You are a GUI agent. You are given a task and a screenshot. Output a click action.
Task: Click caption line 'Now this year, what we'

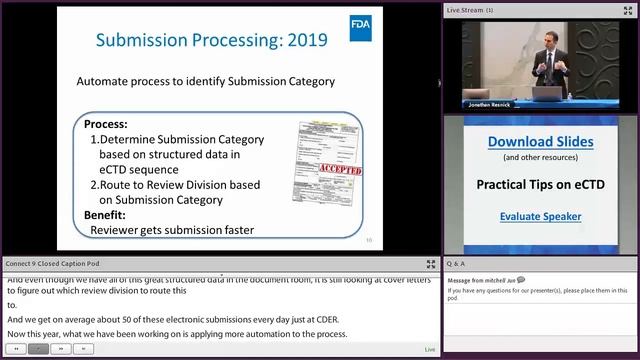[177, 334]
